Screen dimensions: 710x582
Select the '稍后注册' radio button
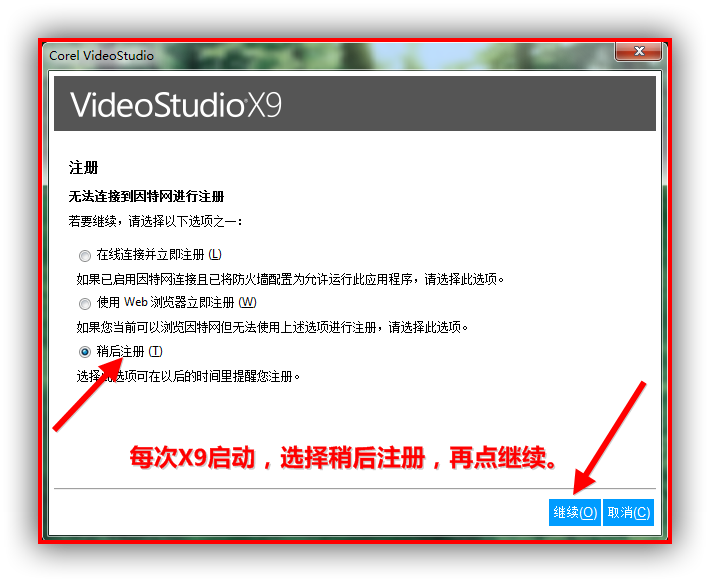[85, 352]
